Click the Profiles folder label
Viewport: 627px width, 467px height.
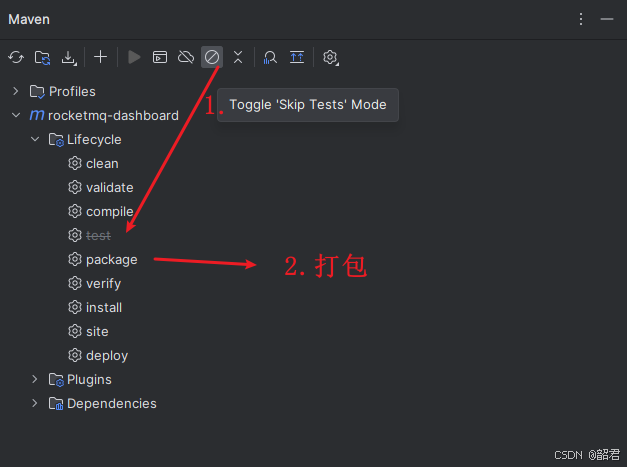pos(72,92)
